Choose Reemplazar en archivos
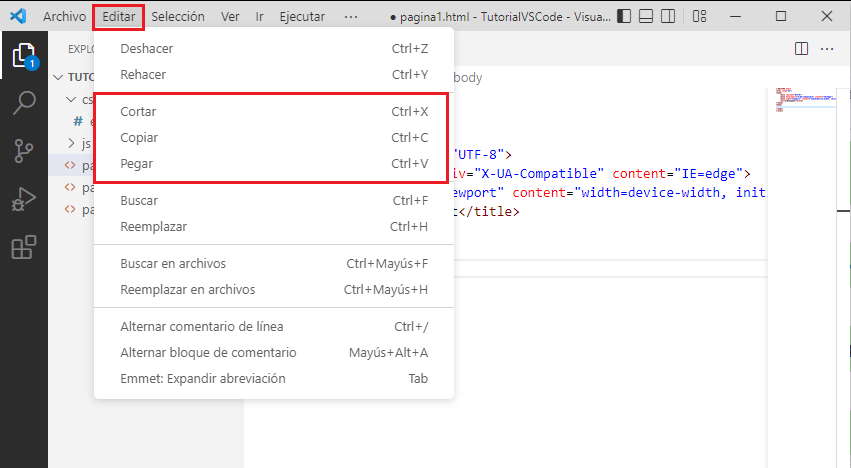851x468 pixels. tap(274, 289)
